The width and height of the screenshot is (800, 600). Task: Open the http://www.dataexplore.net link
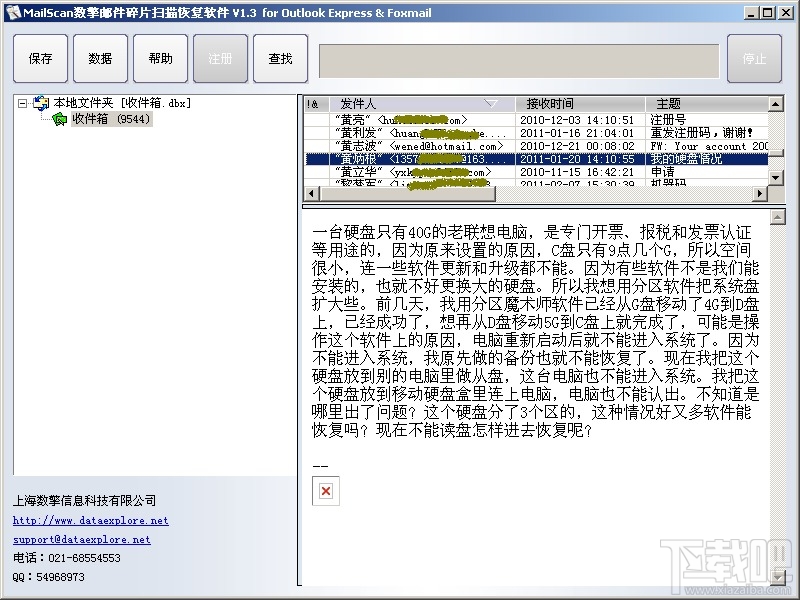click(x=91, y=520)
